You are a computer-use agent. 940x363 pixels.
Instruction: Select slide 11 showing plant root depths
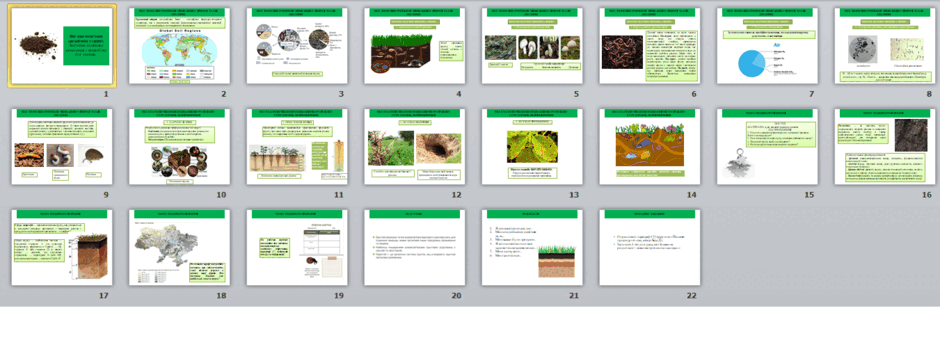point(297,147)
